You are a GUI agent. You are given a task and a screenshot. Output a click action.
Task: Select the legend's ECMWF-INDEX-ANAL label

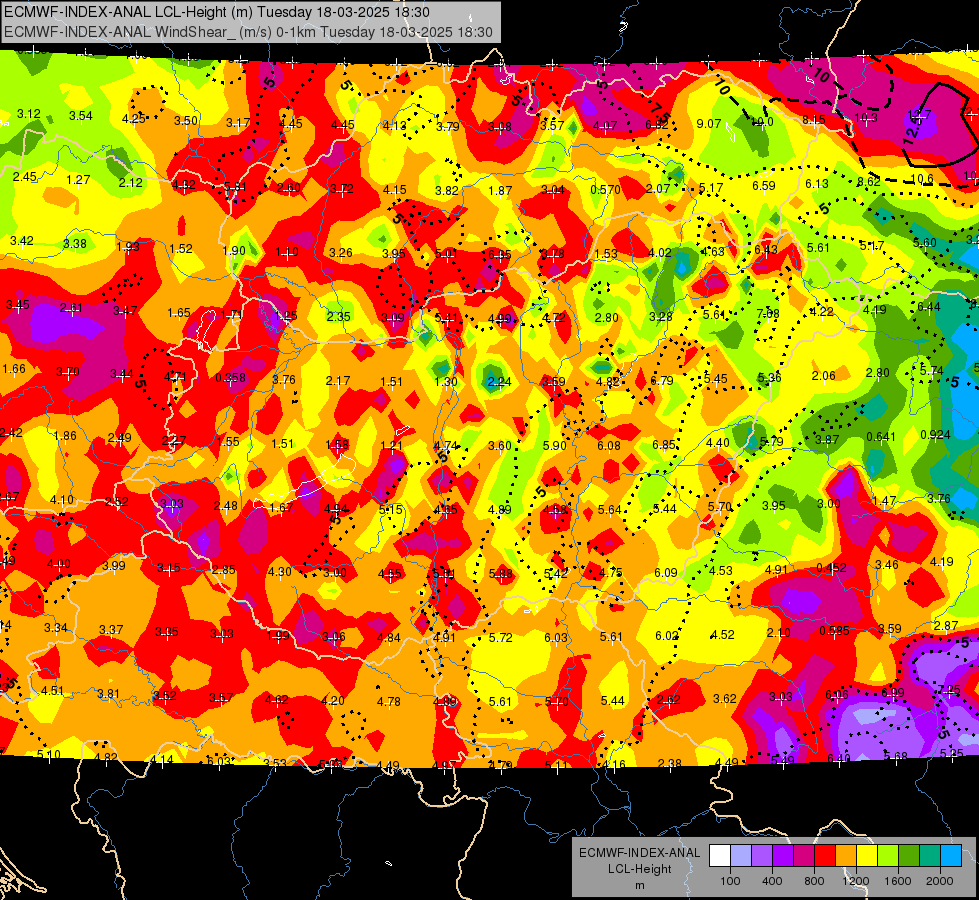click(x=639, y=853)
